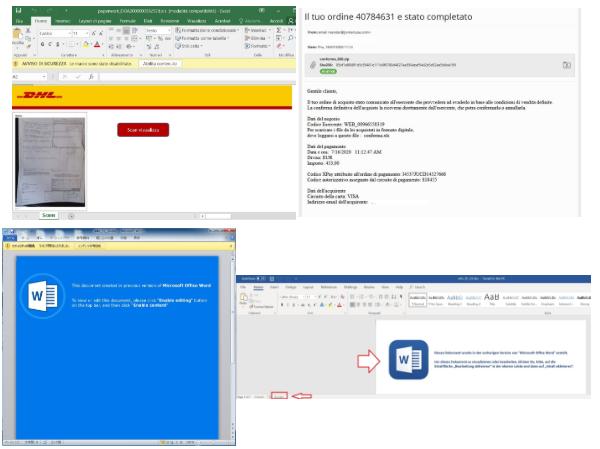Switch to the Dati tab in Excel
Image resolution: width=600 pixels, height=449 pixels.
tap(148, 21)
